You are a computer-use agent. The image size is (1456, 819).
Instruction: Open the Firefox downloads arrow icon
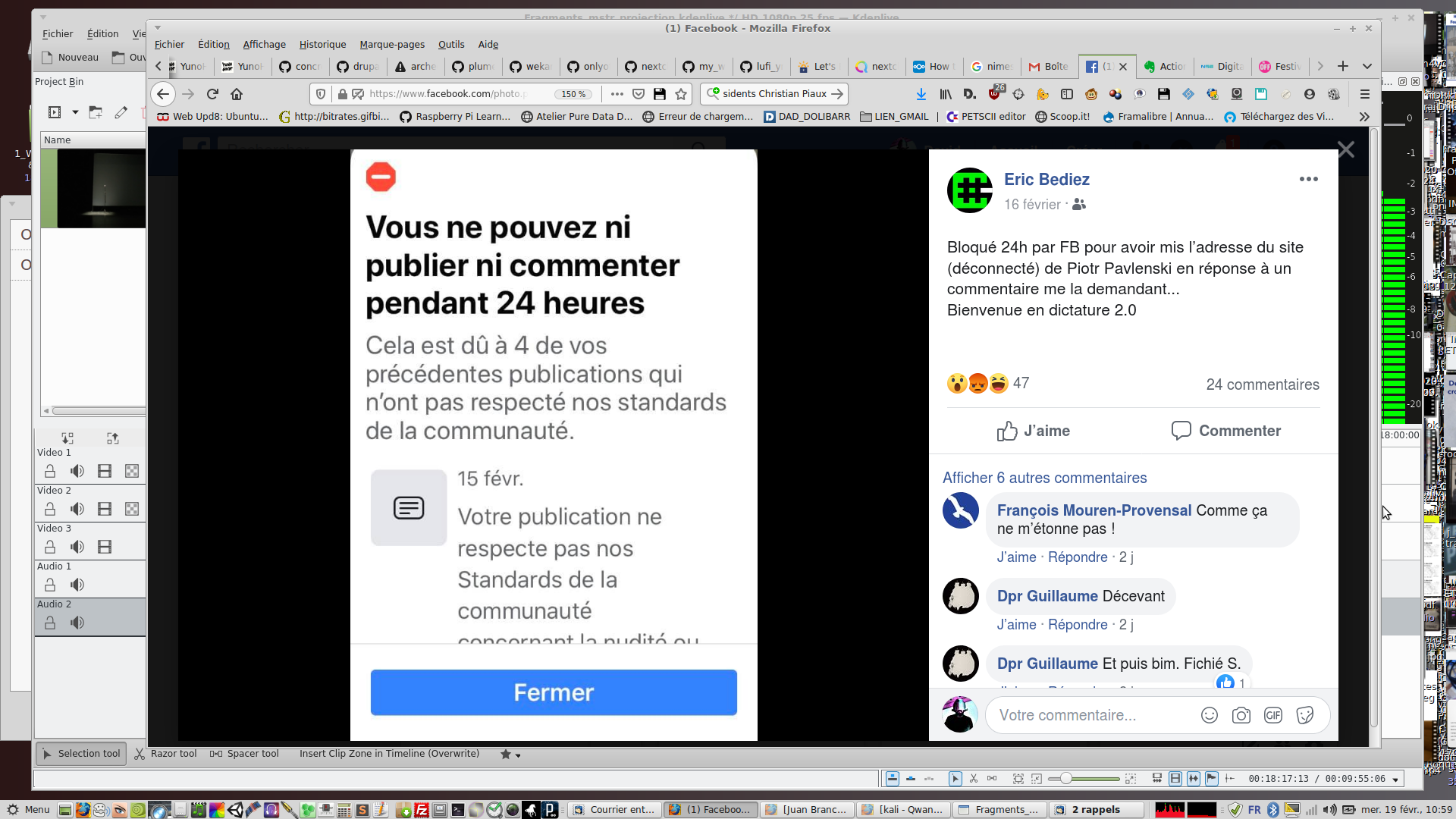click(921, 94)
